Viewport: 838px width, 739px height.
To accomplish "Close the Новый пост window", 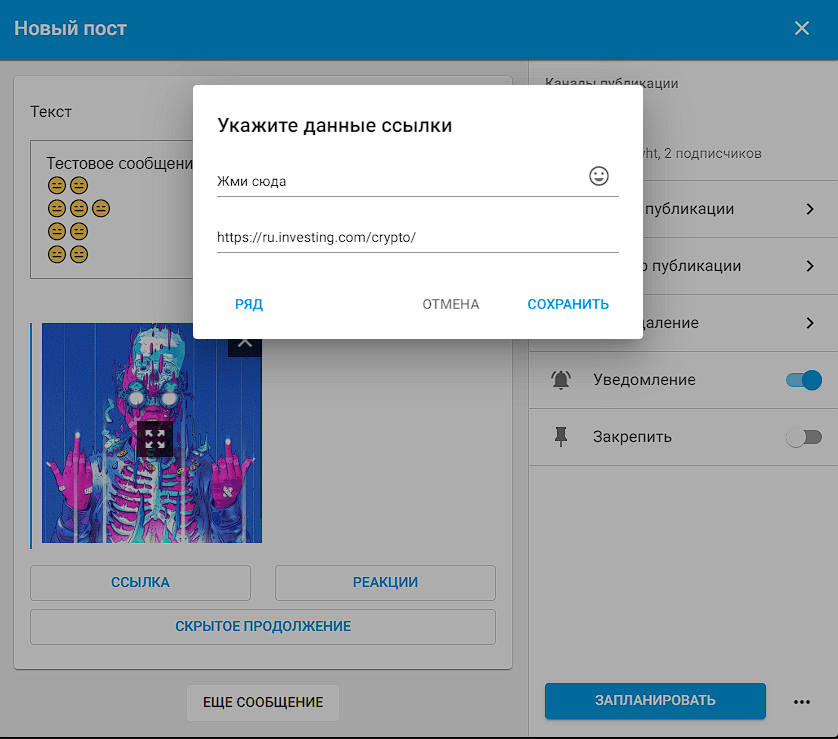I will click(x=801, y=28).
